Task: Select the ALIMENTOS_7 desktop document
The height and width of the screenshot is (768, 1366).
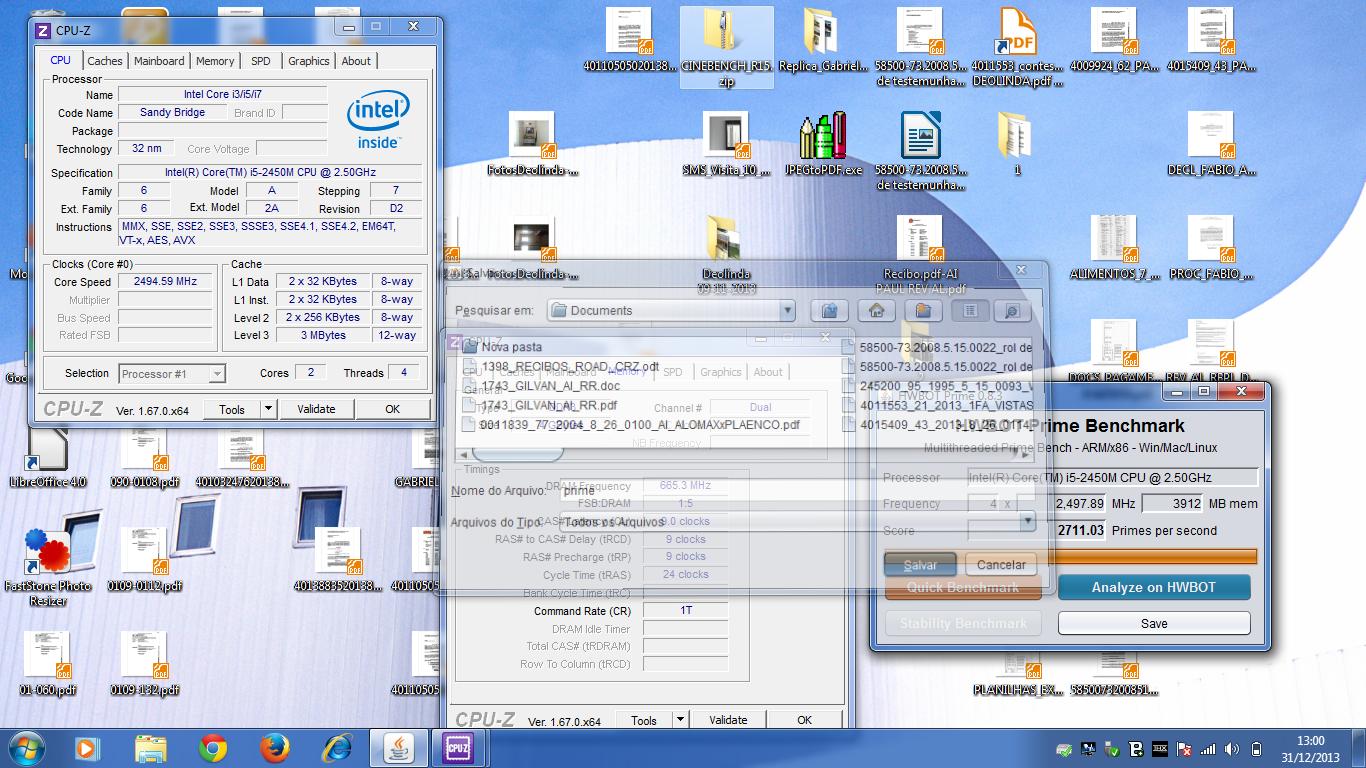Action: coord(1113,247)
